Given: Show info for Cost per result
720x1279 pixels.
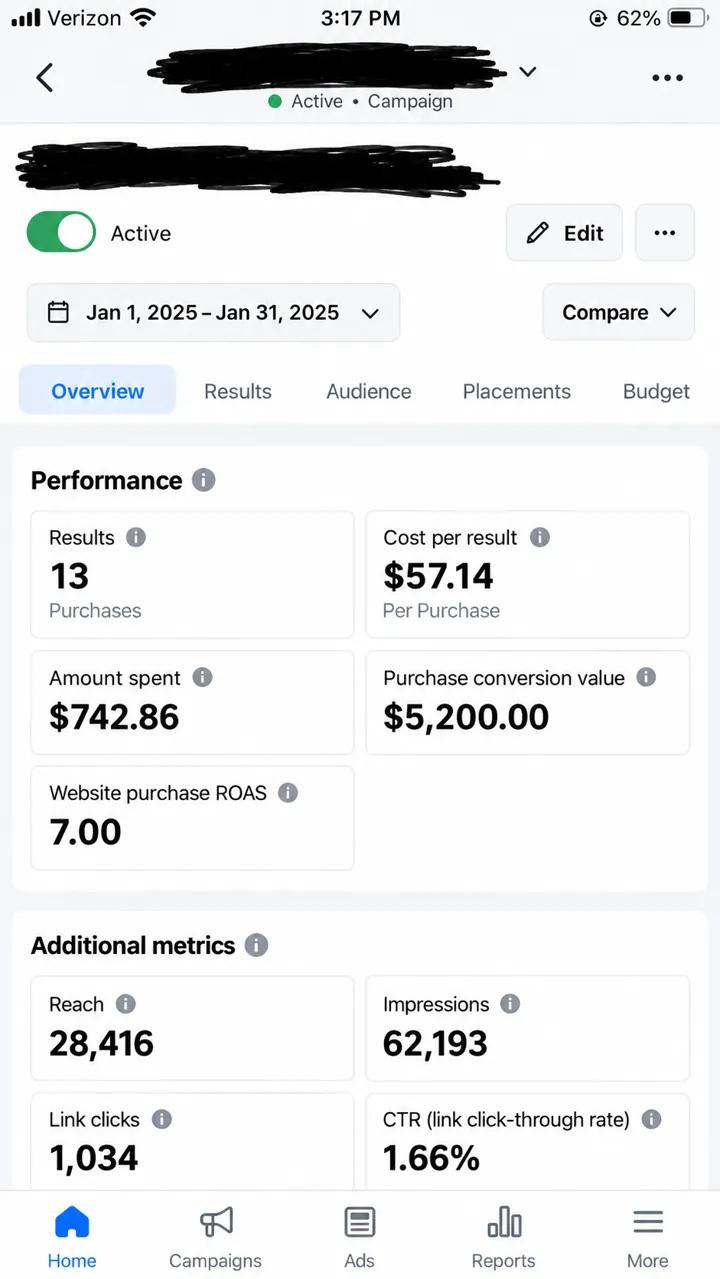Looking at the screenshot, I should click(540, 537).
